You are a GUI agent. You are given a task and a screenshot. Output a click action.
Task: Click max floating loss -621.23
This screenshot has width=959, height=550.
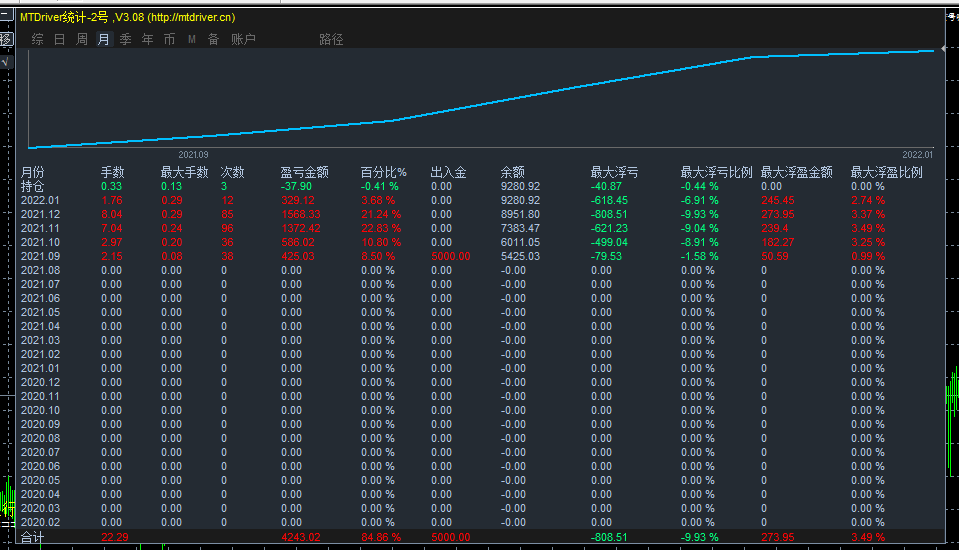[x=609, y=228]
